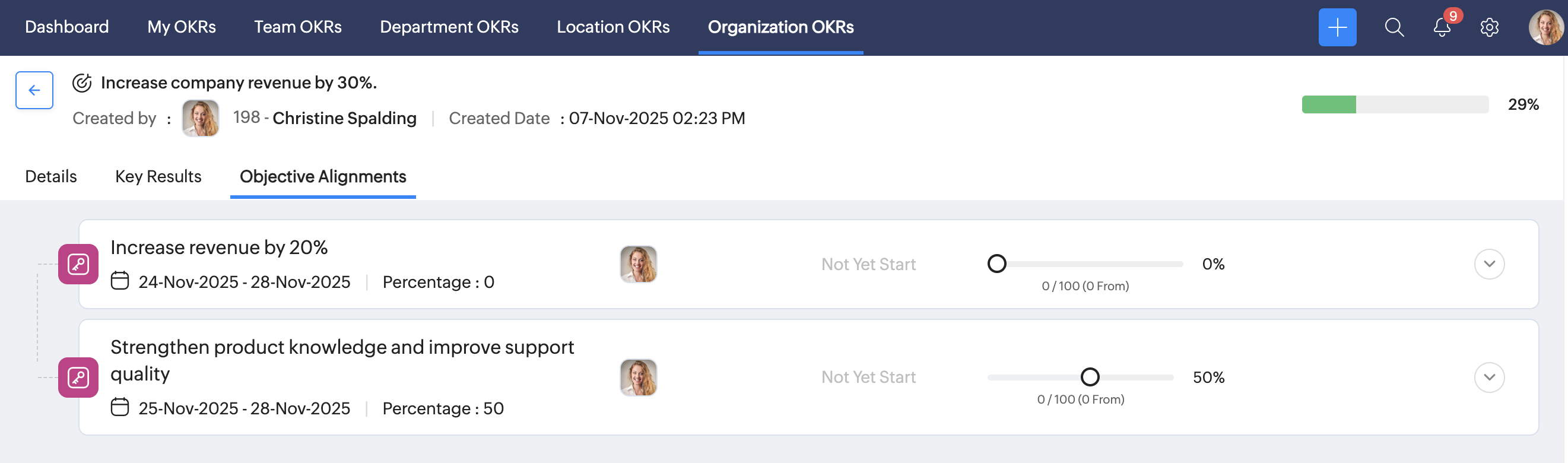Open Team OKRs navigation item
This screenshot has width=1568, height=463.
coord(298,27)
